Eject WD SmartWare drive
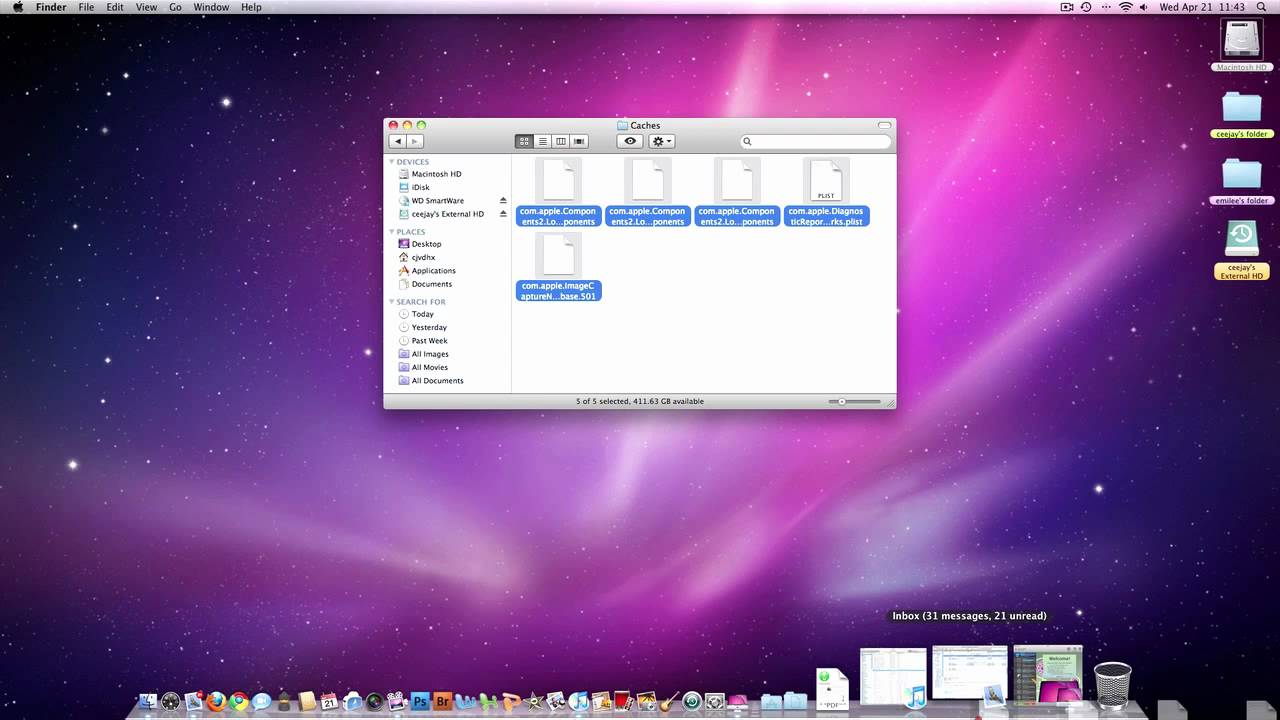 click(503, 200)
